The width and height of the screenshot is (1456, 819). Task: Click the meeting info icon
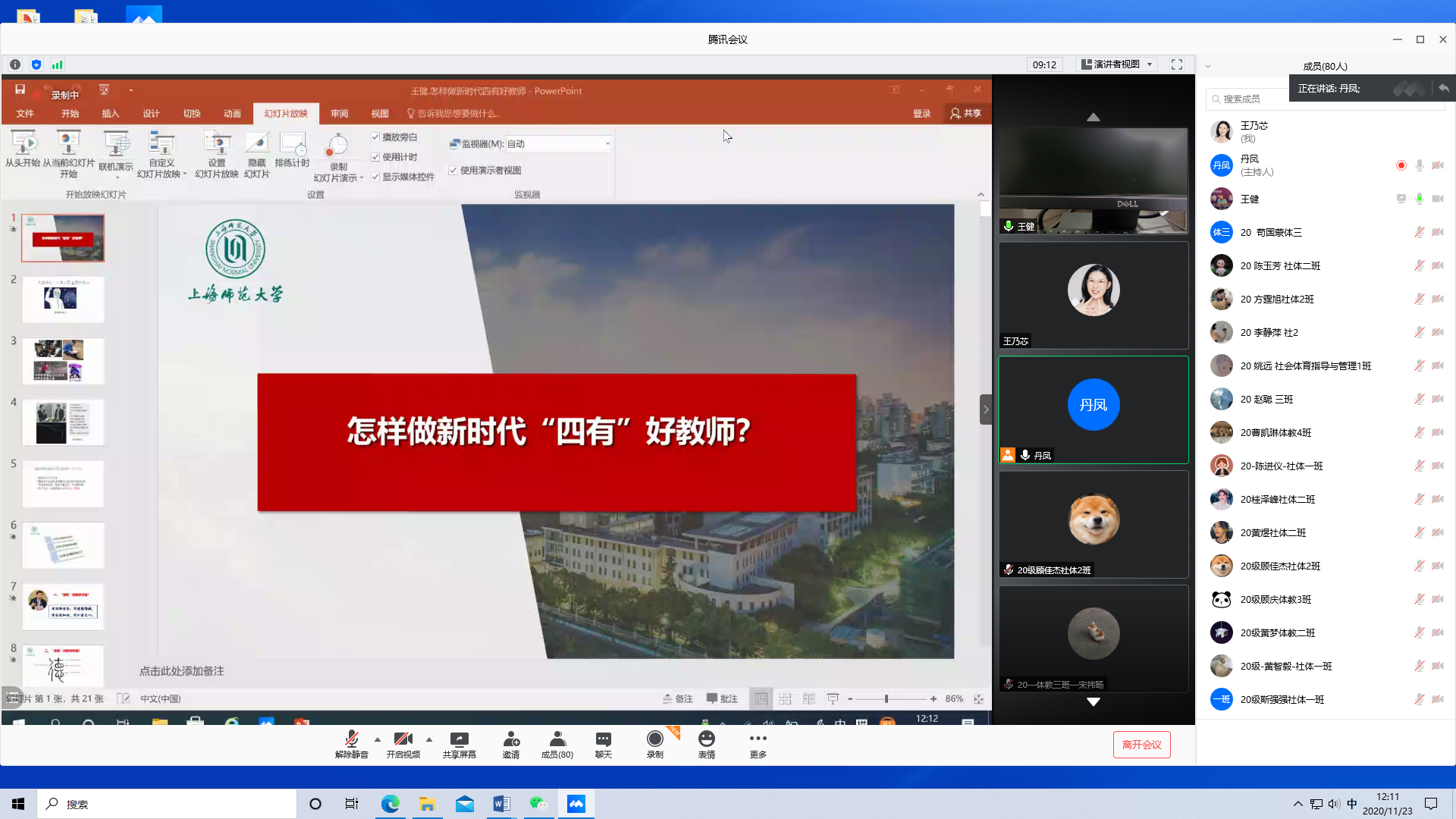coord(15,64)
